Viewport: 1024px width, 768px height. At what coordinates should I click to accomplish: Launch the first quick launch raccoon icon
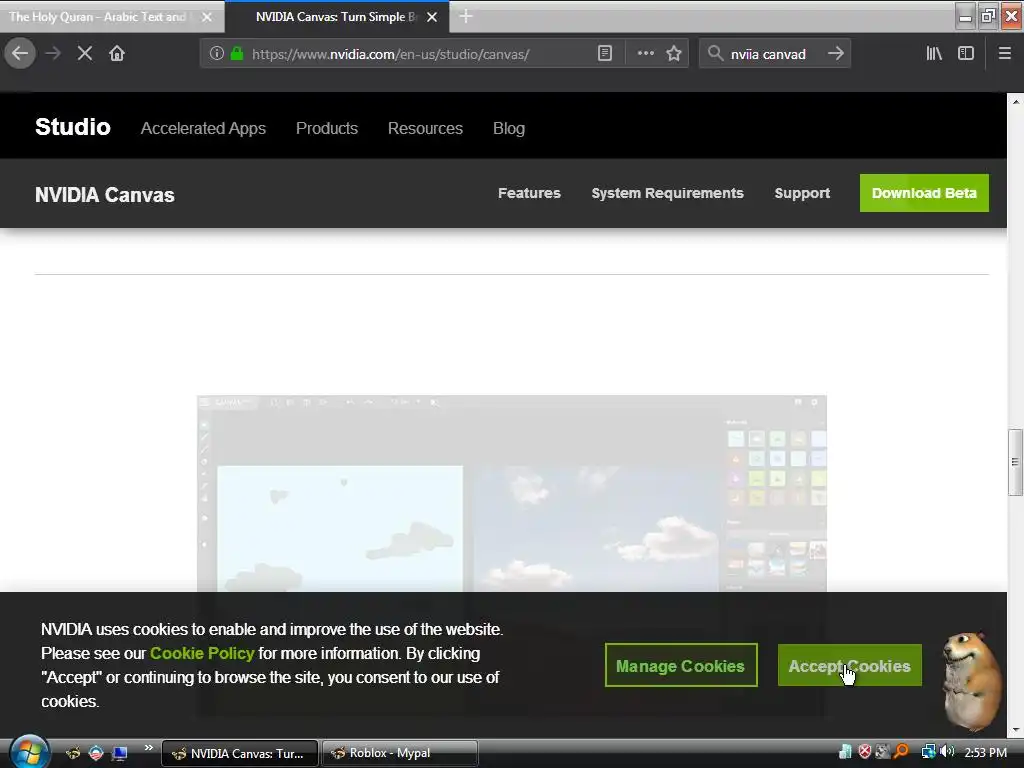click(73, 753)
